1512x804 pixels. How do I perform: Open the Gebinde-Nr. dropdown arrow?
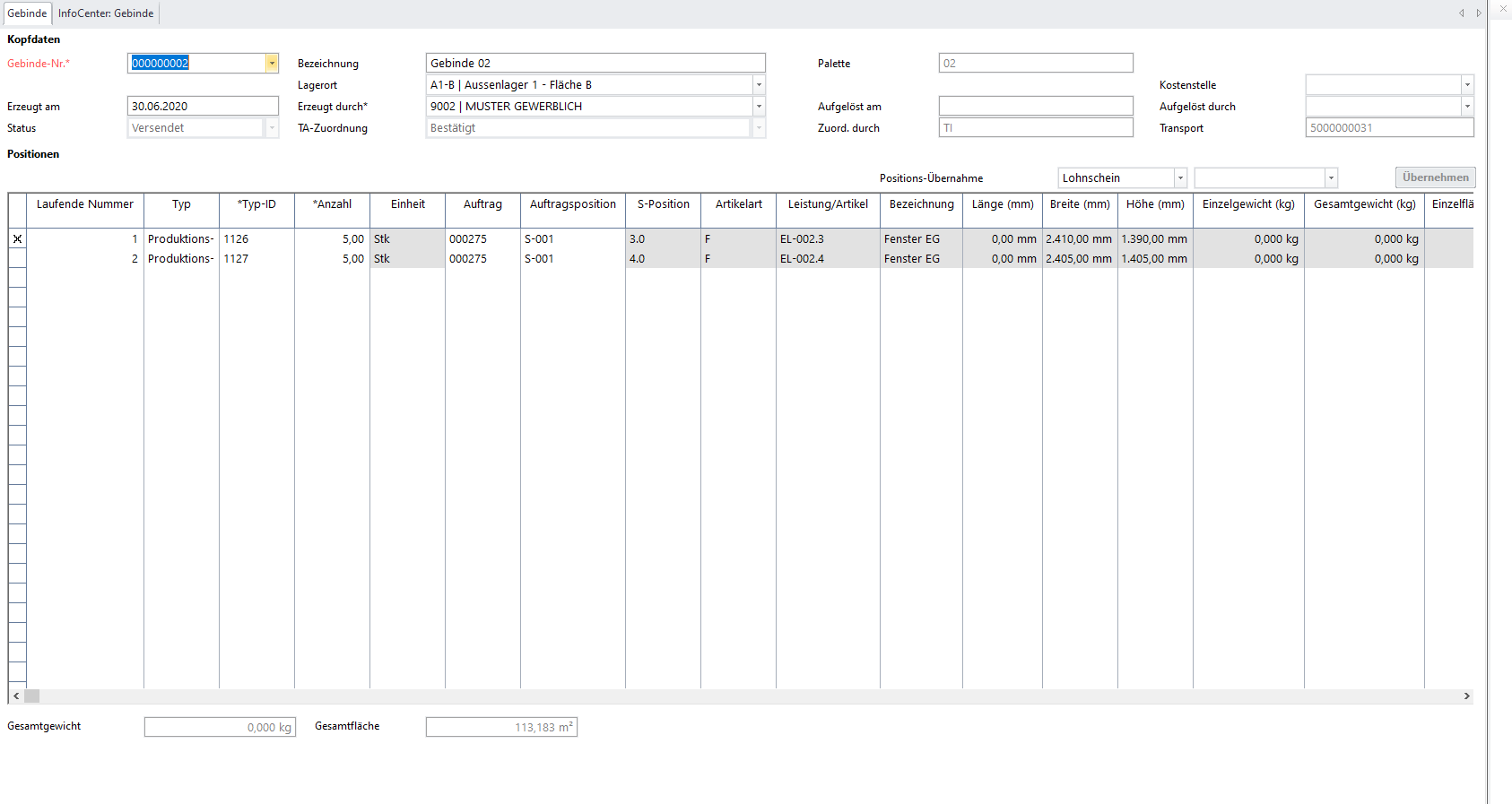pyautogui.click(x=272, y=64)
